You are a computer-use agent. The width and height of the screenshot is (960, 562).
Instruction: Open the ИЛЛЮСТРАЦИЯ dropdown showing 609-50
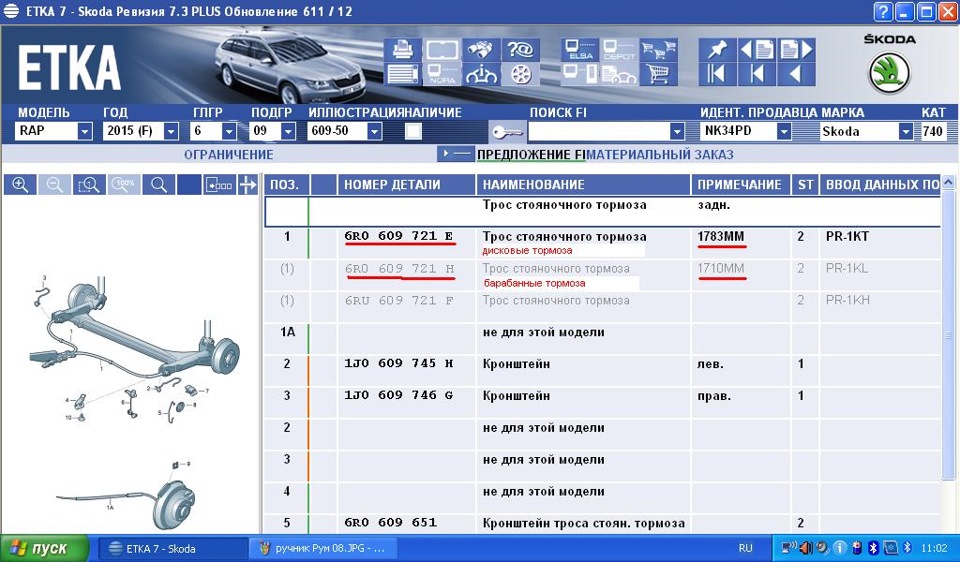375,131
